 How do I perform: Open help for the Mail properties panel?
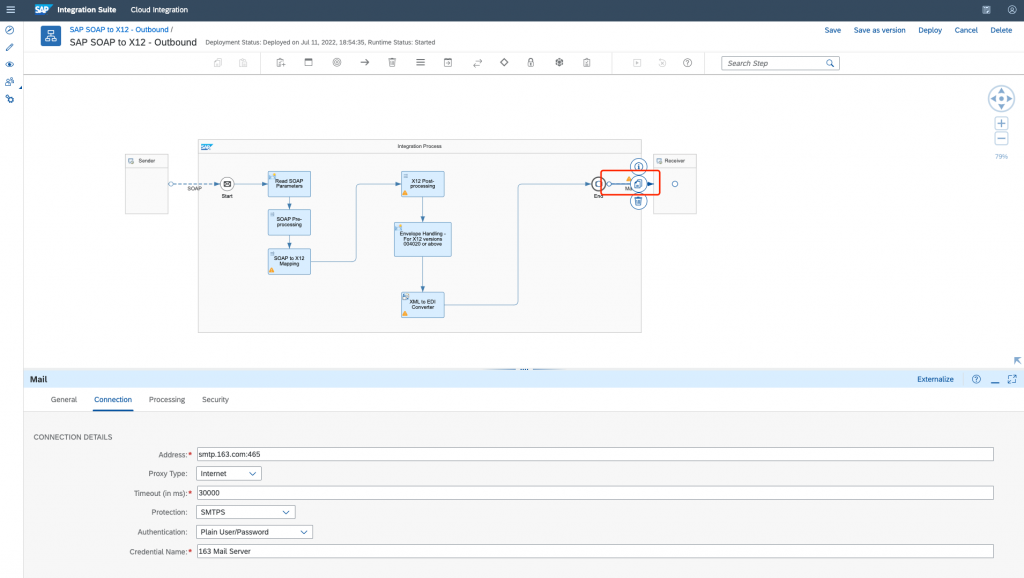[976, 379]
